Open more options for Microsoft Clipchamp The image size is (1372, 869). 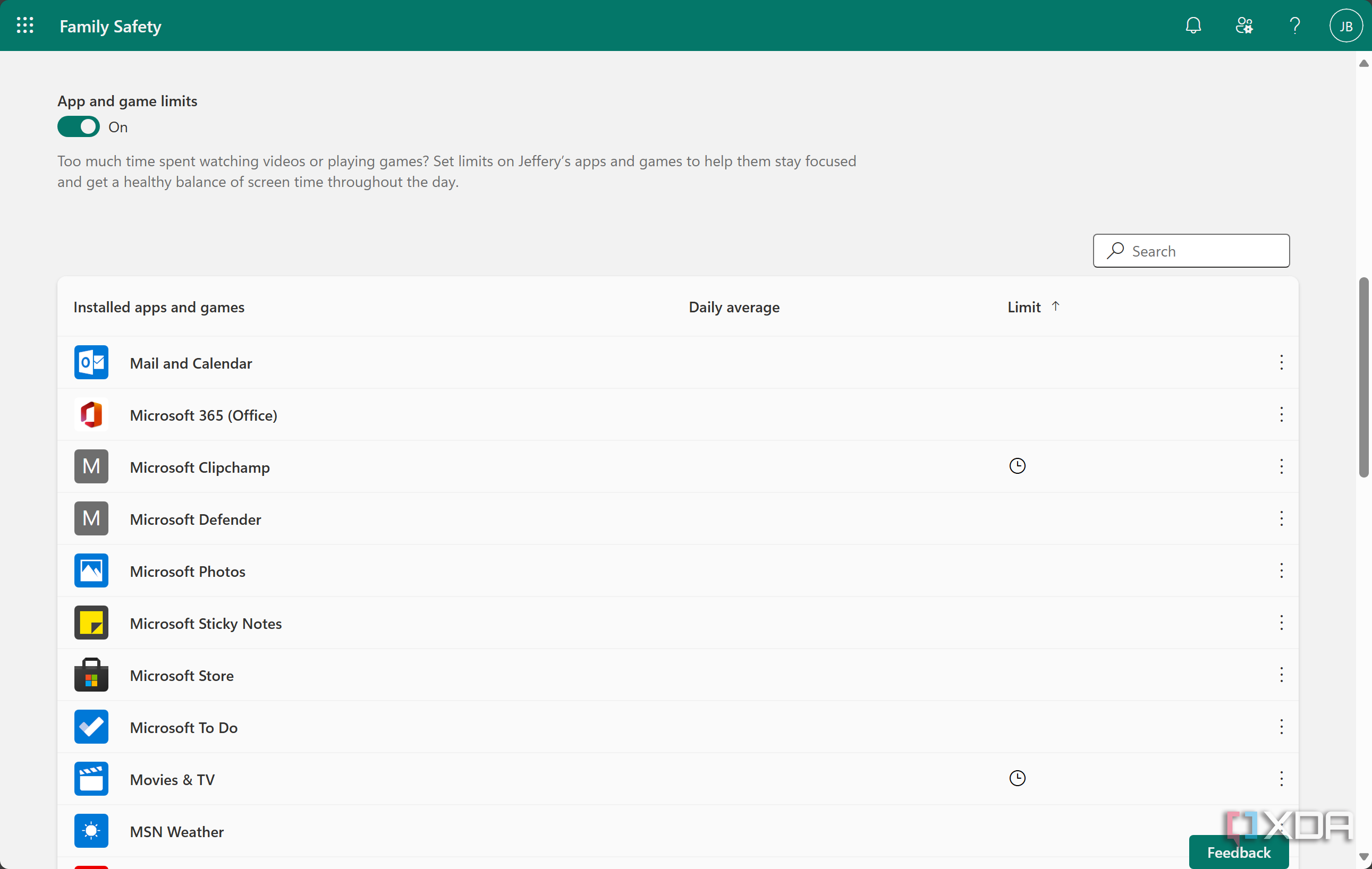click(1282, 466)
